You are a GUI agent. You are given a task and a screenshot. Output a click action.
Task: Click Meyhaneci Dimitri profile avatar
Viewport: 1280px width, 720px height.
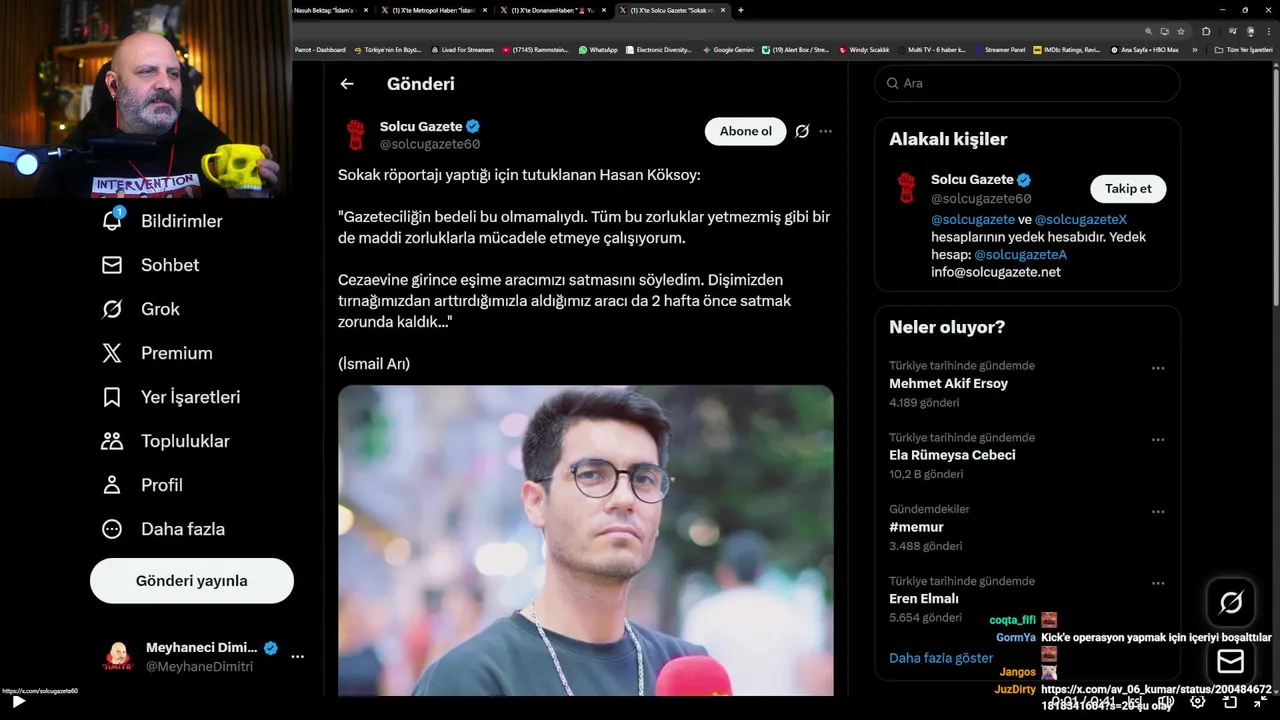tap(118, 657)
